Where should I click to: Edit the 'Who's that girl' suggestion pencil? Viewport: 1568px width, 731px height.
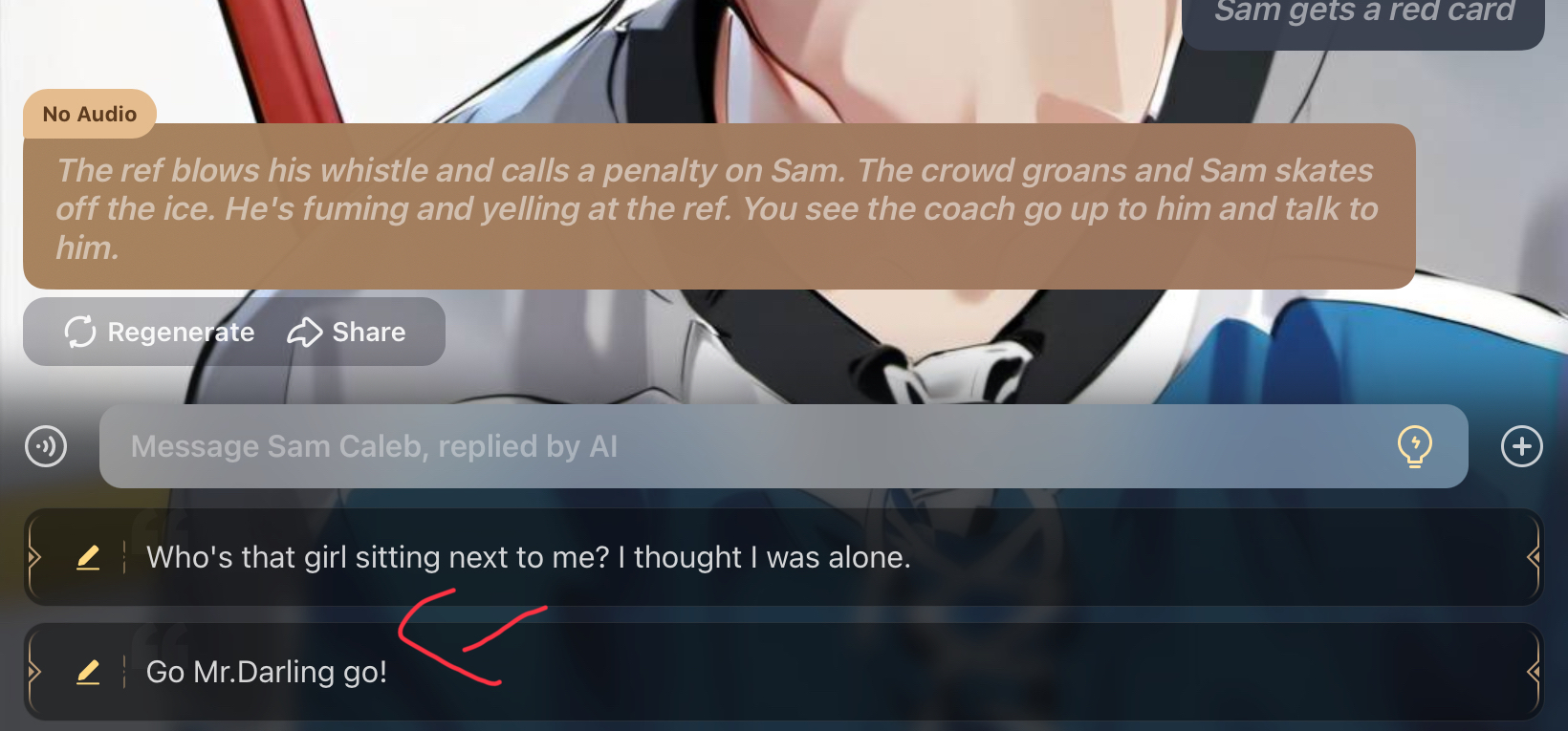88,557
